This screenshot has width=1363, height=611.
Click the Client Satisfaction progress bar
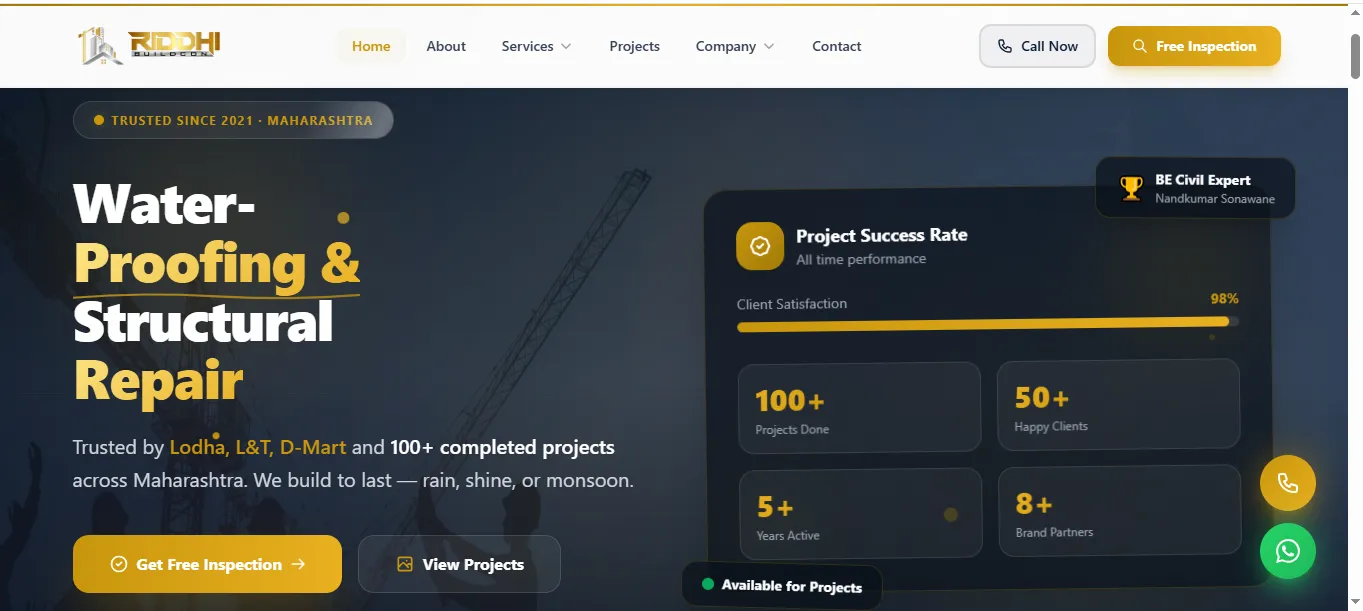(988, 322)
